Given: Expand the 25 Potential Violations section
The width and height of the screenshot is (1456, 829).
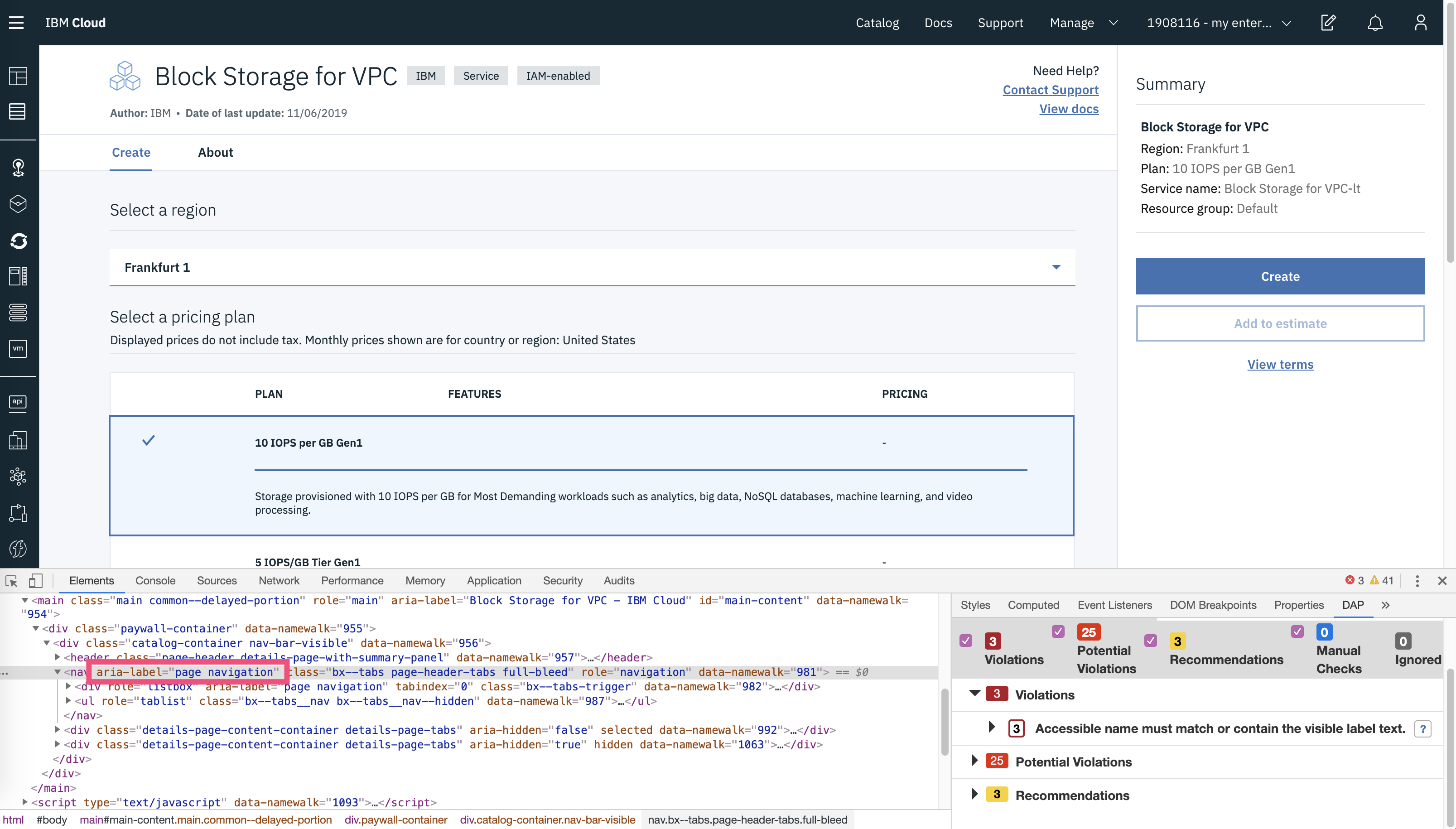Looking at the screenshot, I should (974, 761).
